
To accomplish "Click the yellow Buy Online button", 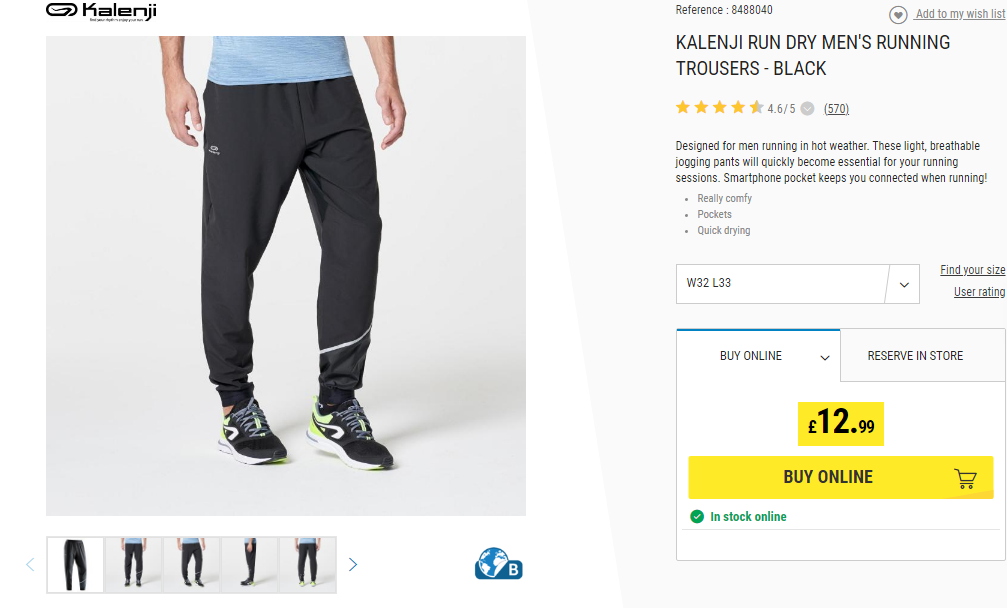I will [841, 477].
